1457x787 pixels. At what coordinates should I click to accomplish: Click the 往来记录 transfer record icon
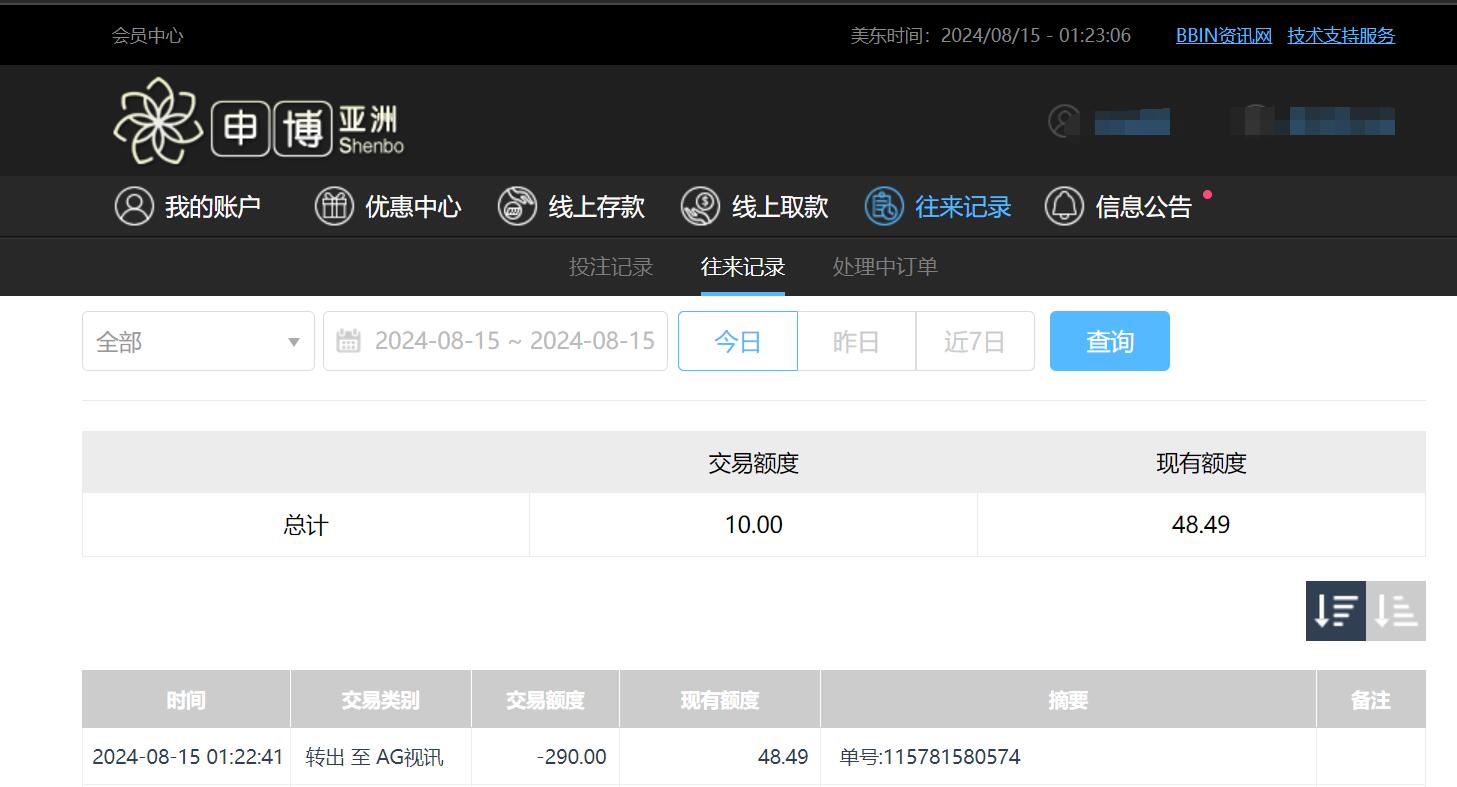coord(882,206)
